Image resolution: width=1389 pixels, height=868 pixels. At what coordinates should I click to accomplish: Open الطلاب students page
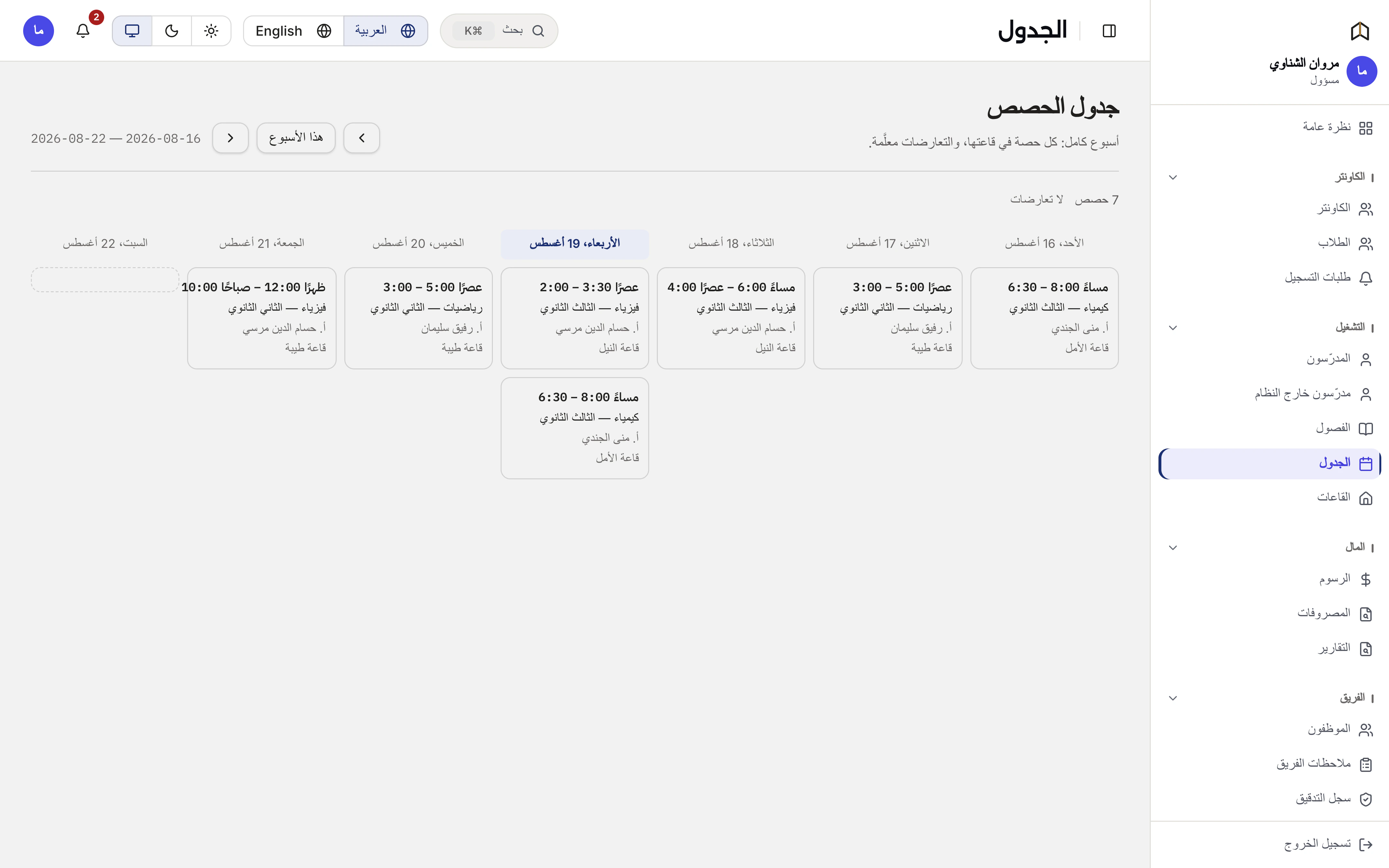click(x=1269, y=243)
